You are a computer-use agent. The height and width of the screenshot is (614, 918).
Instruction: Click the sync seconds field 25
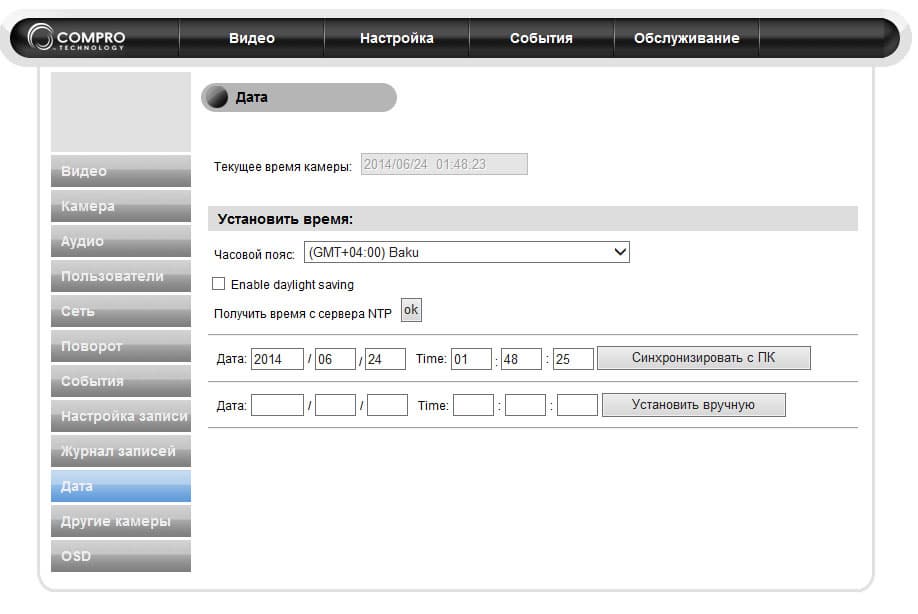pyautogui.click(x=573, y=359)
